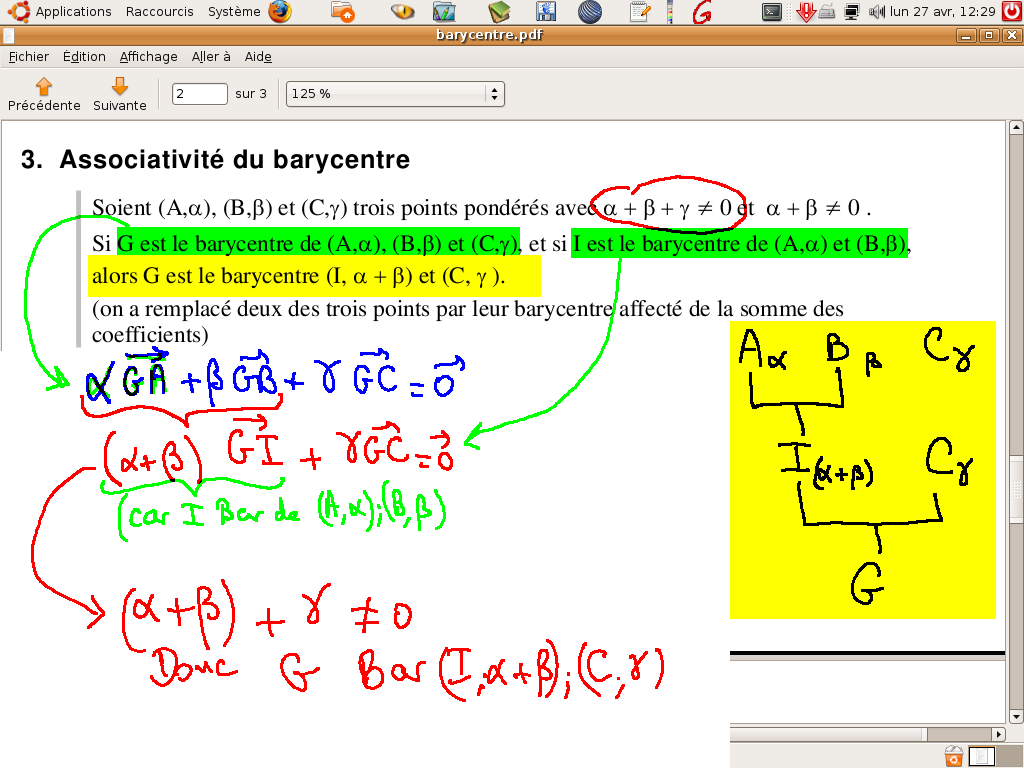Open the terminal icon in the panel
This screenshot has width=1024, height=768.
(x=771, y=12)
